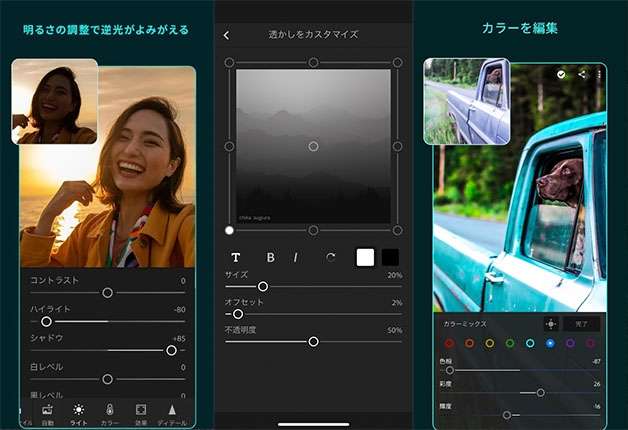
Task: Select middle-right watermark anchor point
Action: click(x=397, y=147)
